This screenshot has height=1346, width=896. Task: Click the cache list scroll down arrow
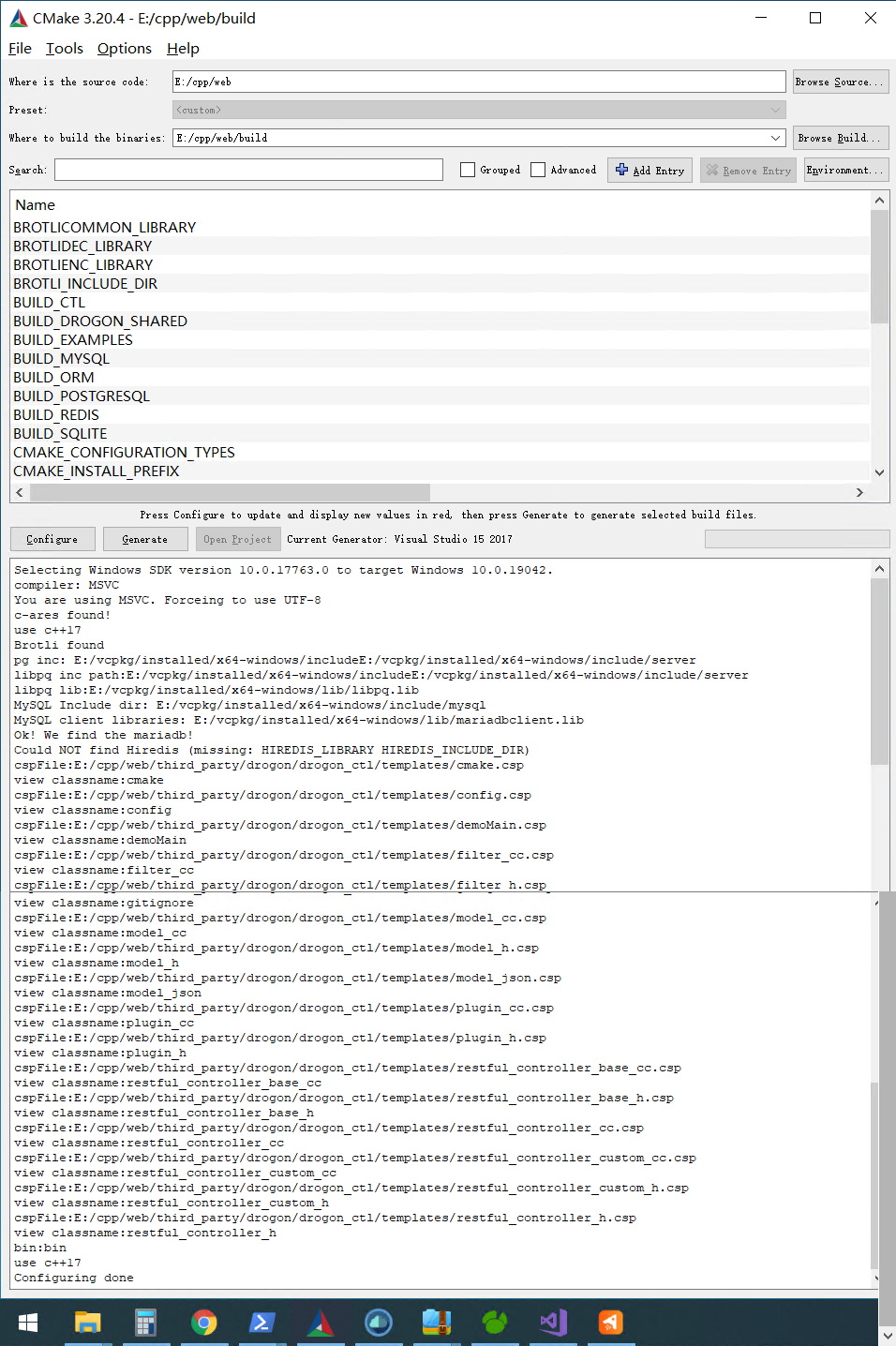(x=879, y=472)
